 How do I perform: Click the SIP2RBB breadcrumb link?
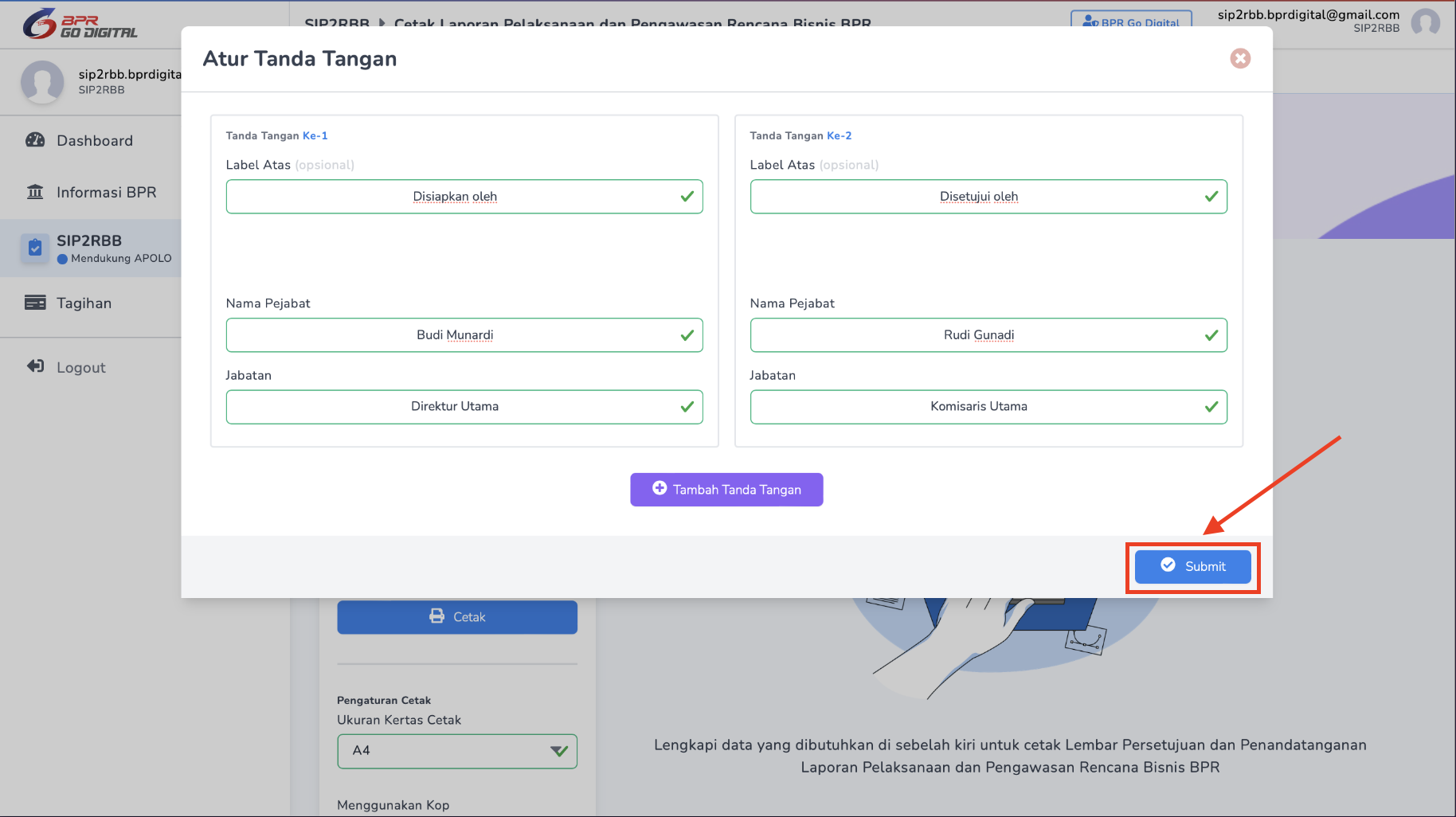click(x=337, y=24)
